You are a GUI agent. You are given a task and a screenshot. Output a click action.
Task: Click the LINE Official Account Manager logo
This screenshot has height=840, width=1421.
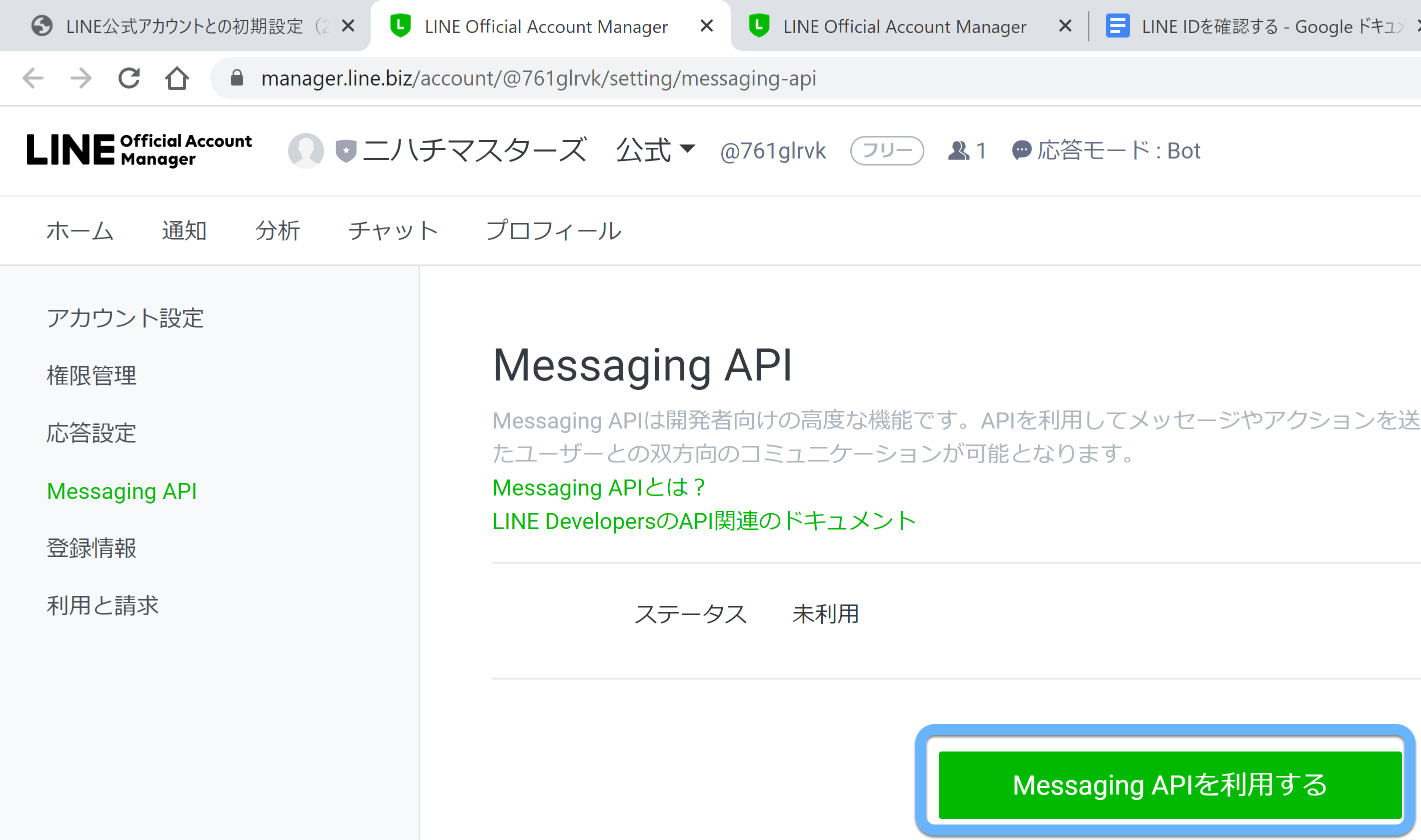tap(139, 150)
